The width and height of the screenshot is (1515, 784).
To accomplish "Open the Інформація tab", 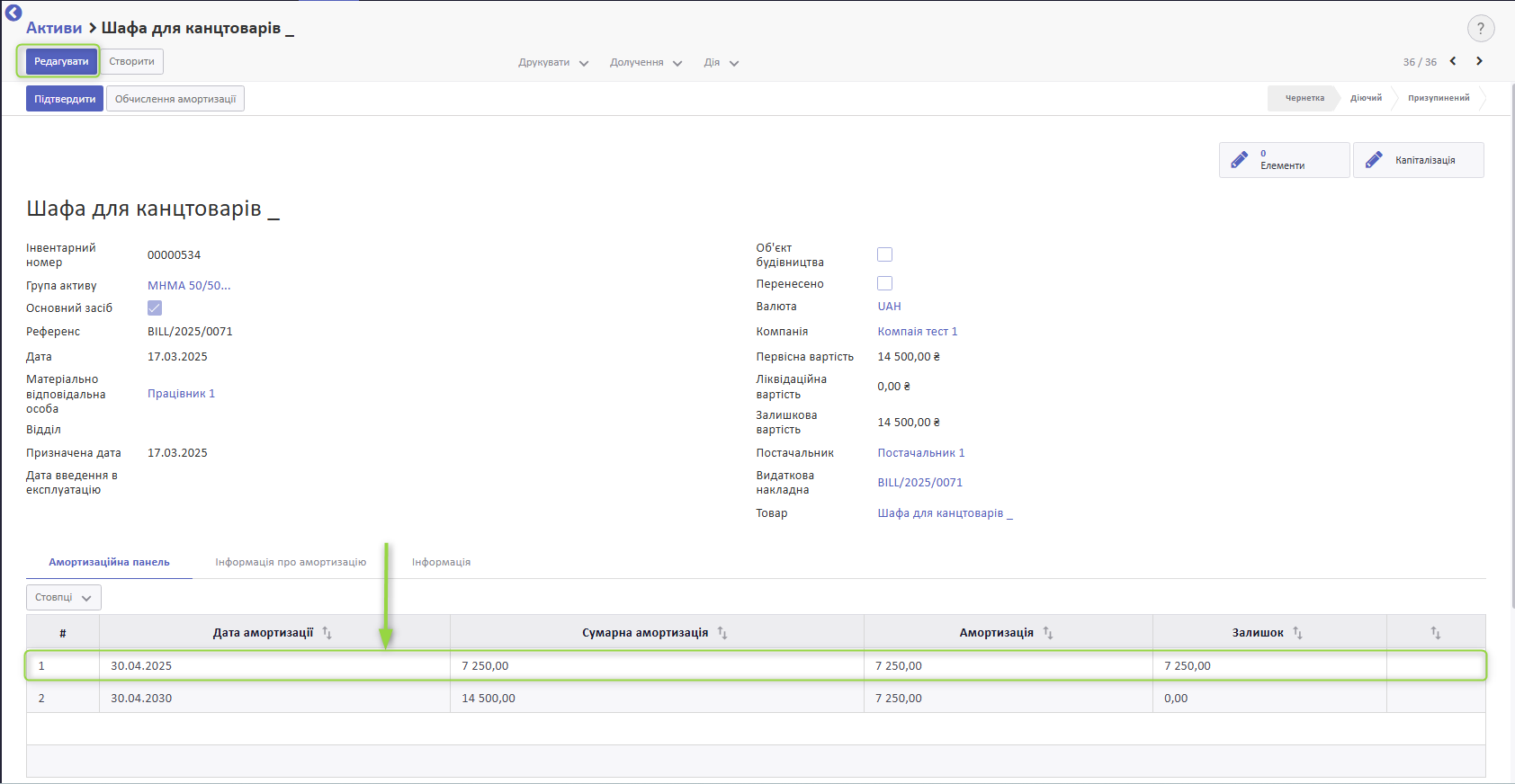I will tap(441, 562).
